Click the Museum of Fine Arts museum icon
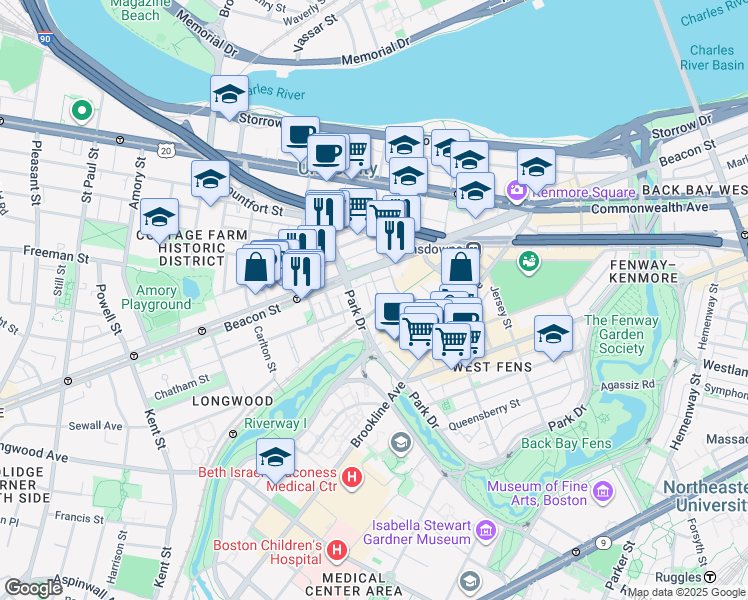The image size is (748, 600). click(x=603, y=491)
